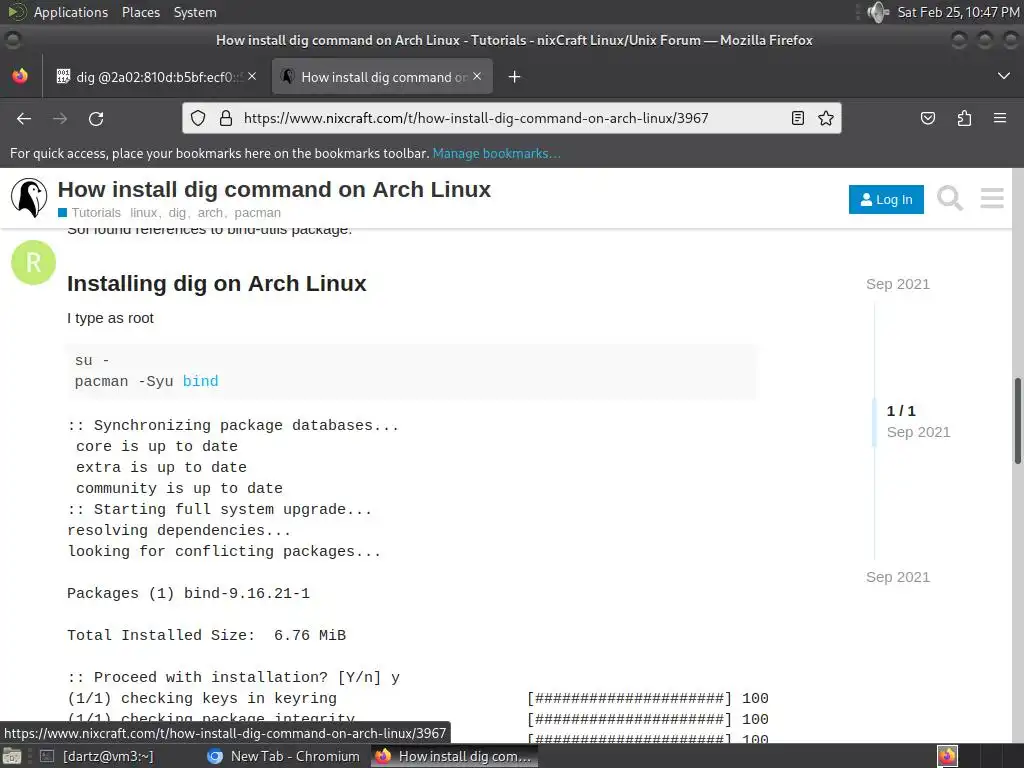Close the 'How install dig command' tab
Viewport: 1024px width, 768px height.
pos(477,76)
